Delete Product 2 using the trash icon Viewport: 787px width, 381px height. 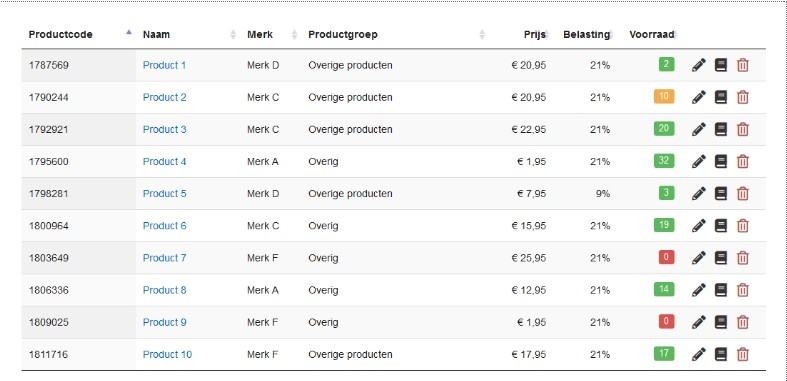pyautogui.click(x=742, y=97)
